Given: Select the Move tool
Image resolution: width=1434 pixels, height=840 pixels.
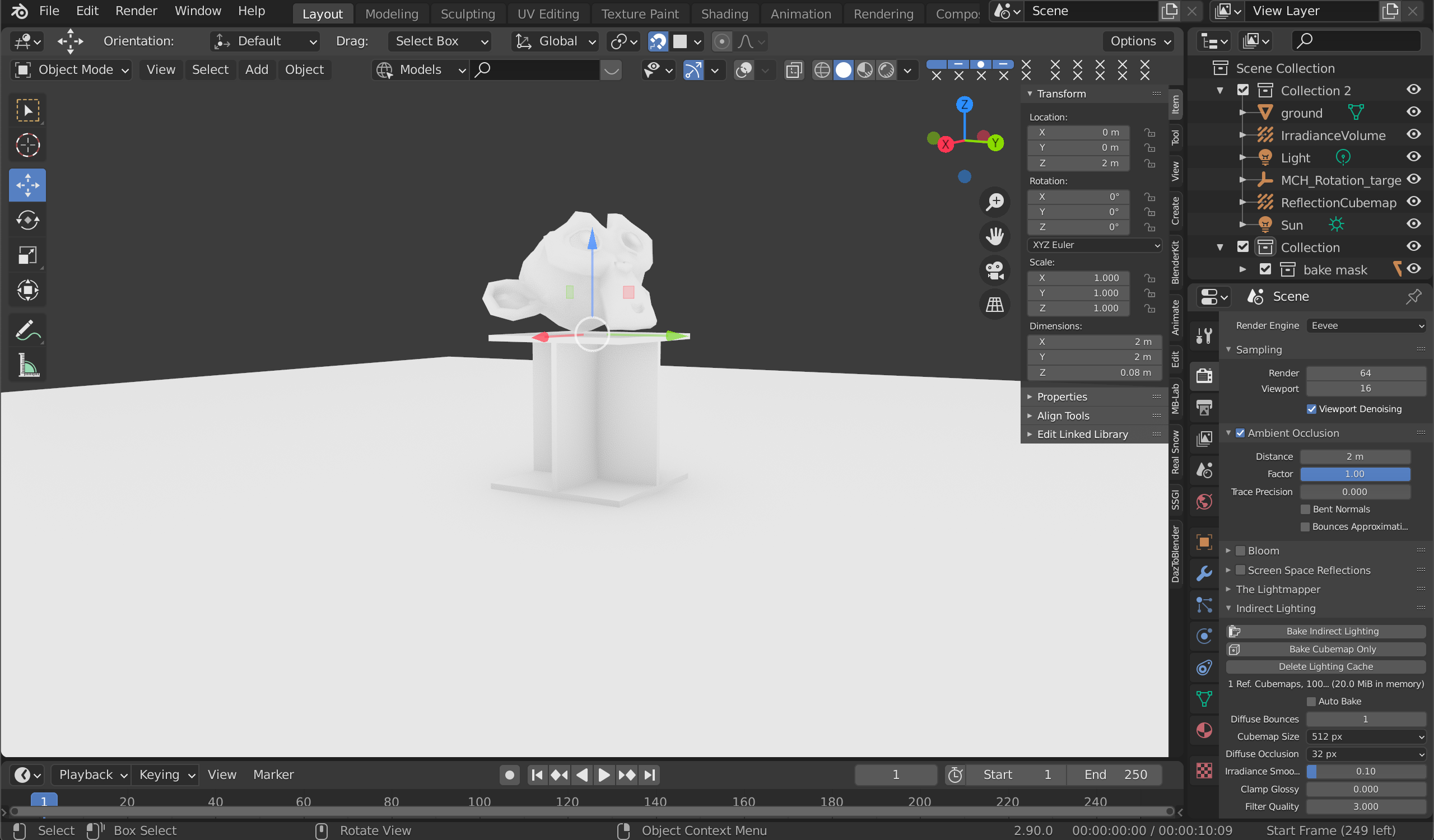Looking at the screenshot, I should coord(27,184).
